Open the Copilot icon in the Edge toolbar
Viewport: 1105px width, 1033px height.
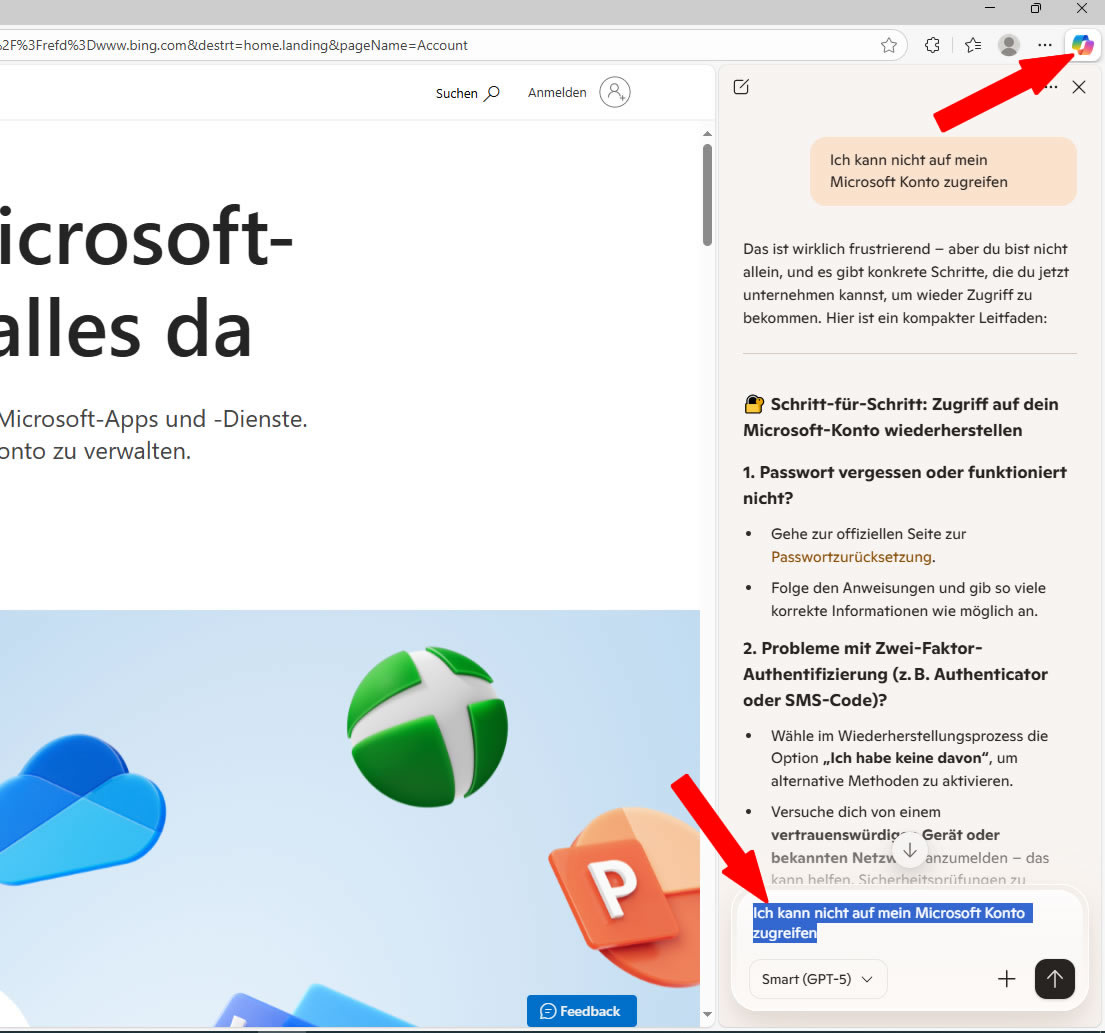[1082, 46]
